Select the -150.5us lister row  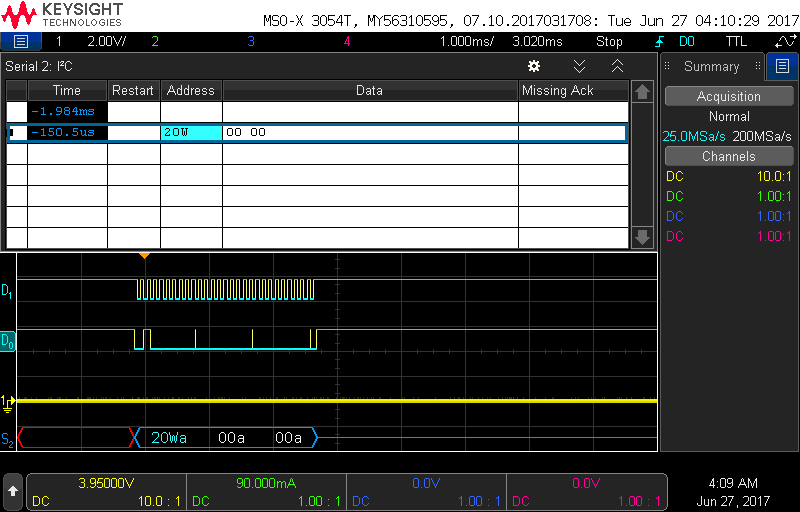click(x=317, y=133)
